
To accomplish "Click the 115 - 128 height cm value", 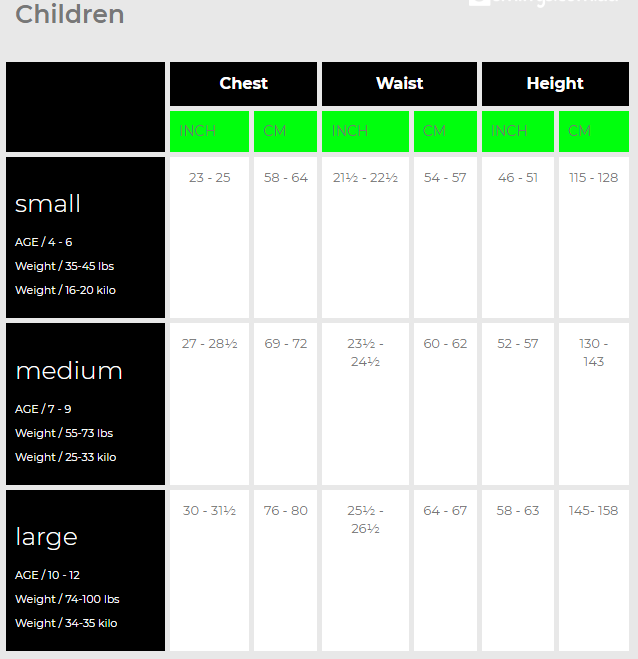I will [x=593, y=178].
